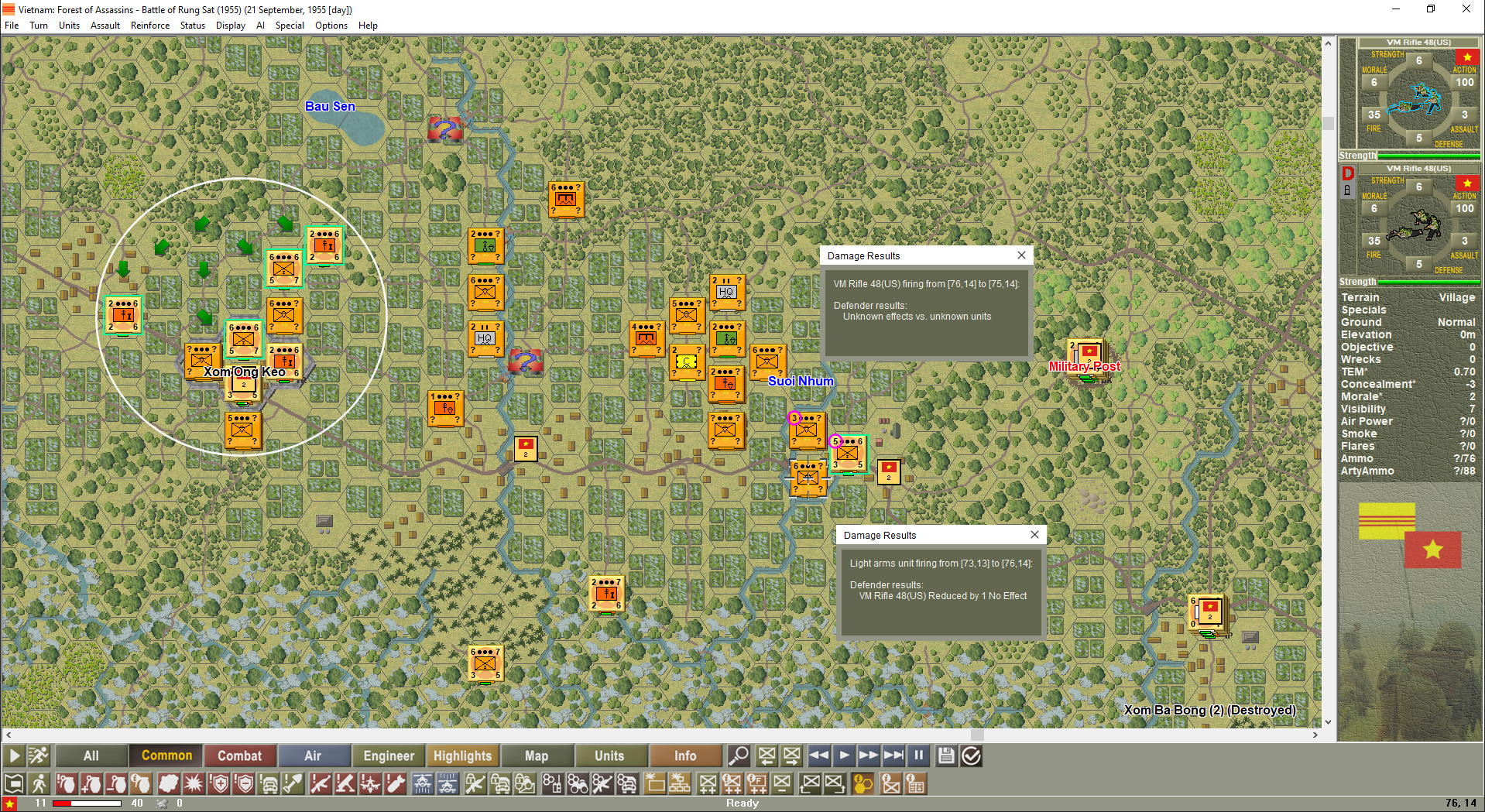Pause the replay

pyautogui.click(x=918, y=755)
